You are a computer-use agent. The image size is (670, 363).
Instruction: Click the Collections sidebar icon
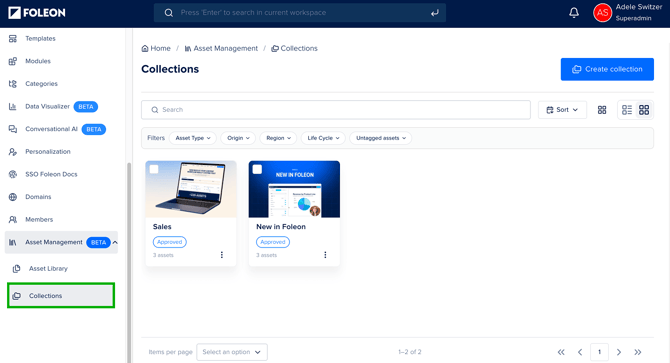pos(17,296)
